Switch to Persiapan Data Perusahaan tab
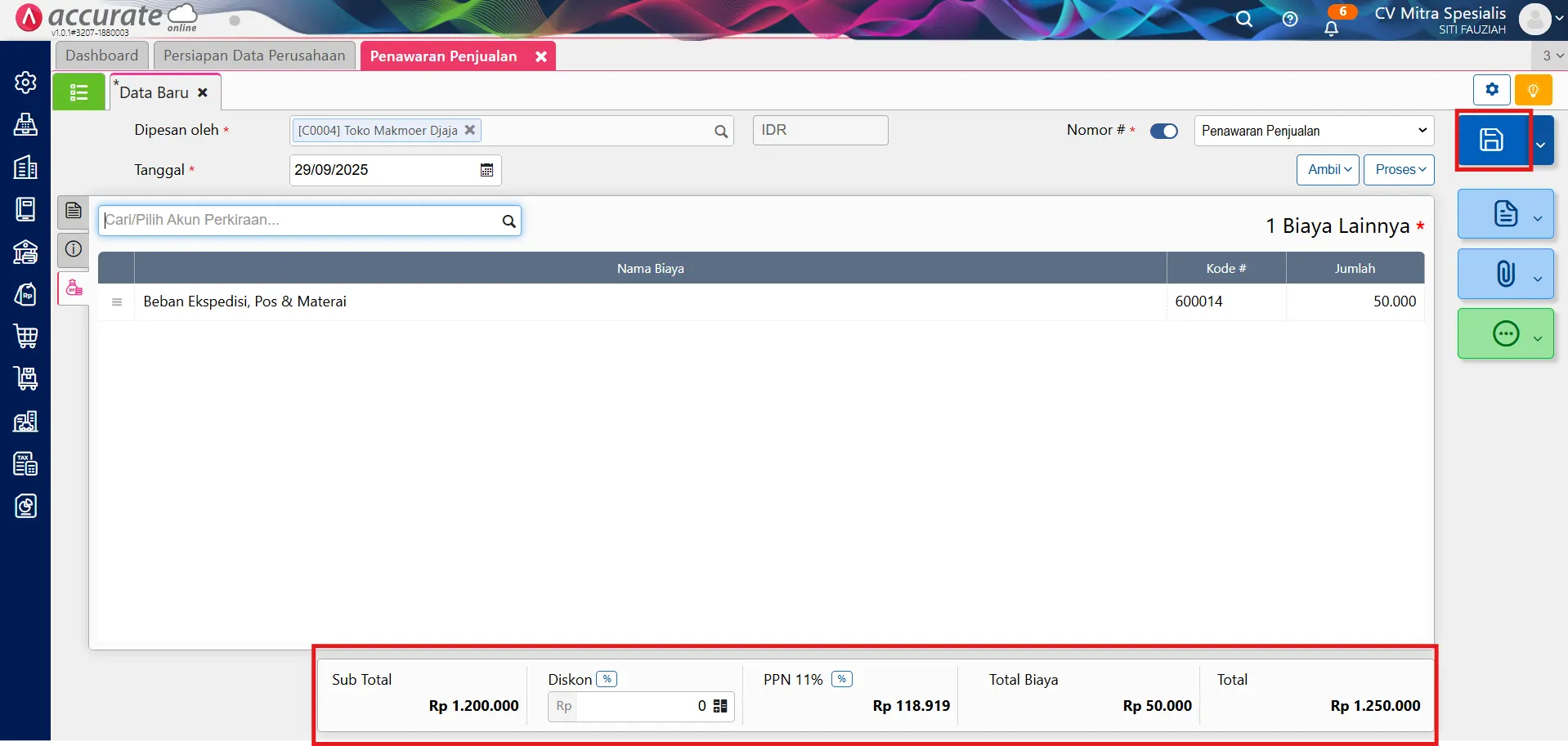 coord(254,56)
